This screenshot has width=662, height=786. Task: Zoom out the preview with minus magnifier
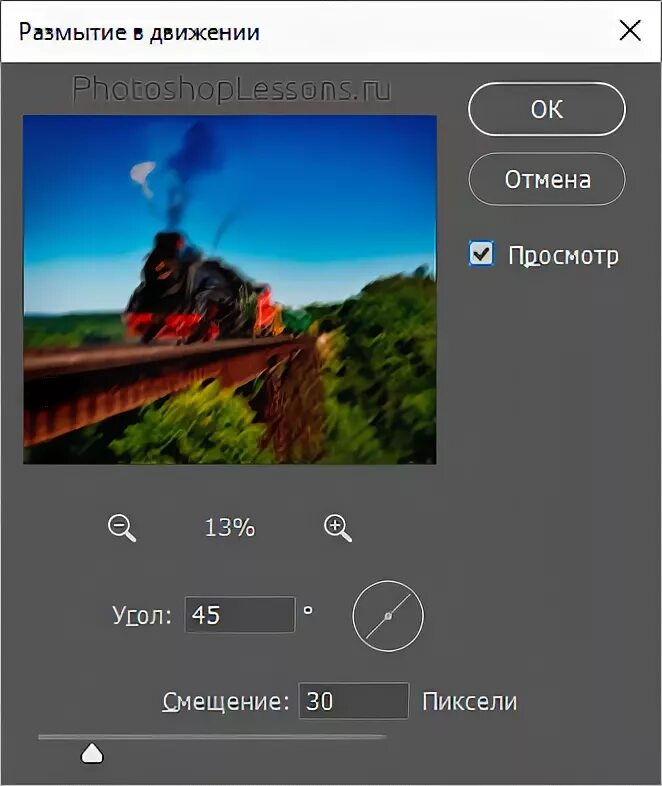pyautogui.click(x=122, y=528)
